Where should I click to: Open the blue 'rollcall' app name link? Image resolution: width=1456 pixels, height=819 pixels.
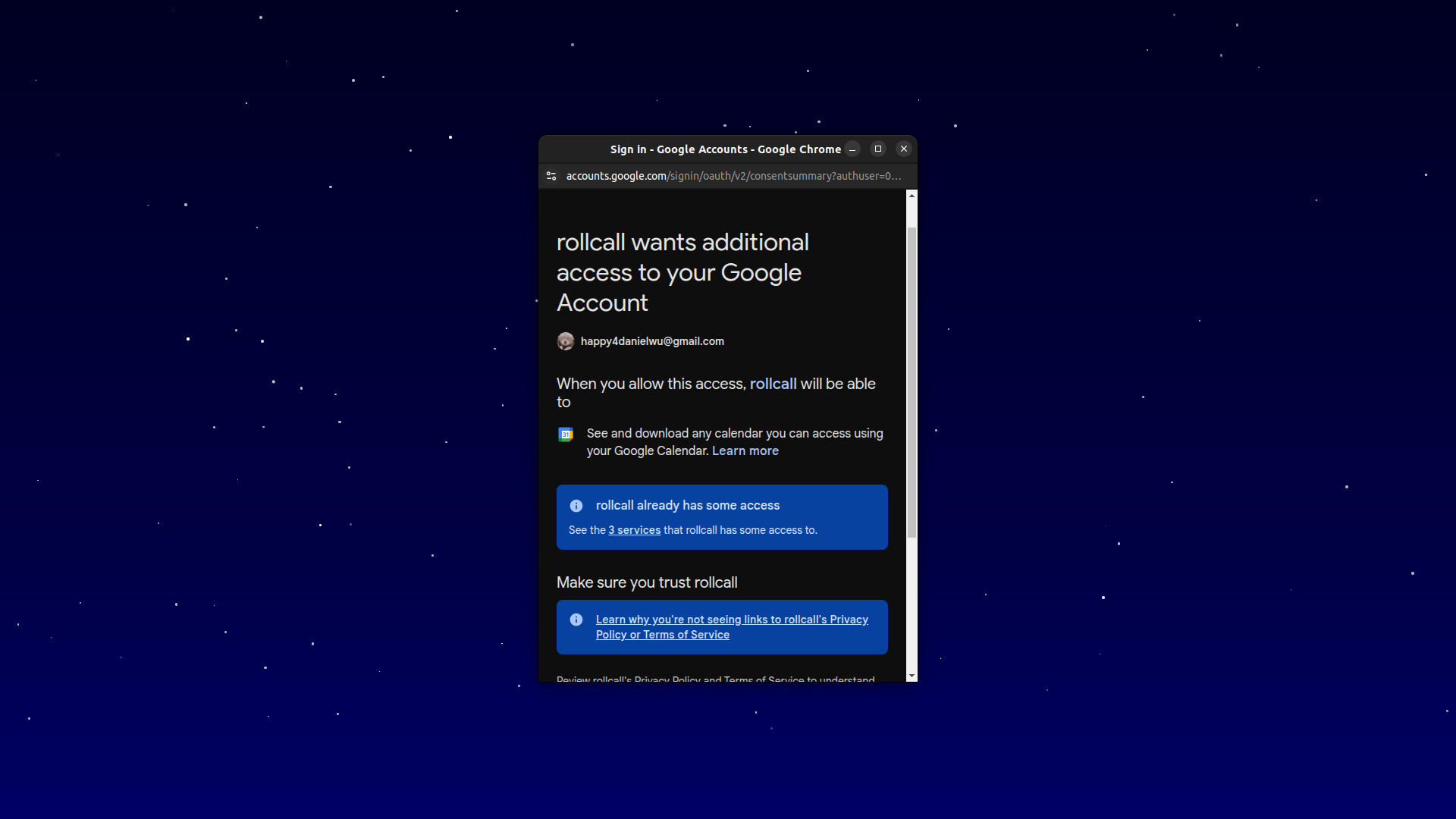[773, 384]
